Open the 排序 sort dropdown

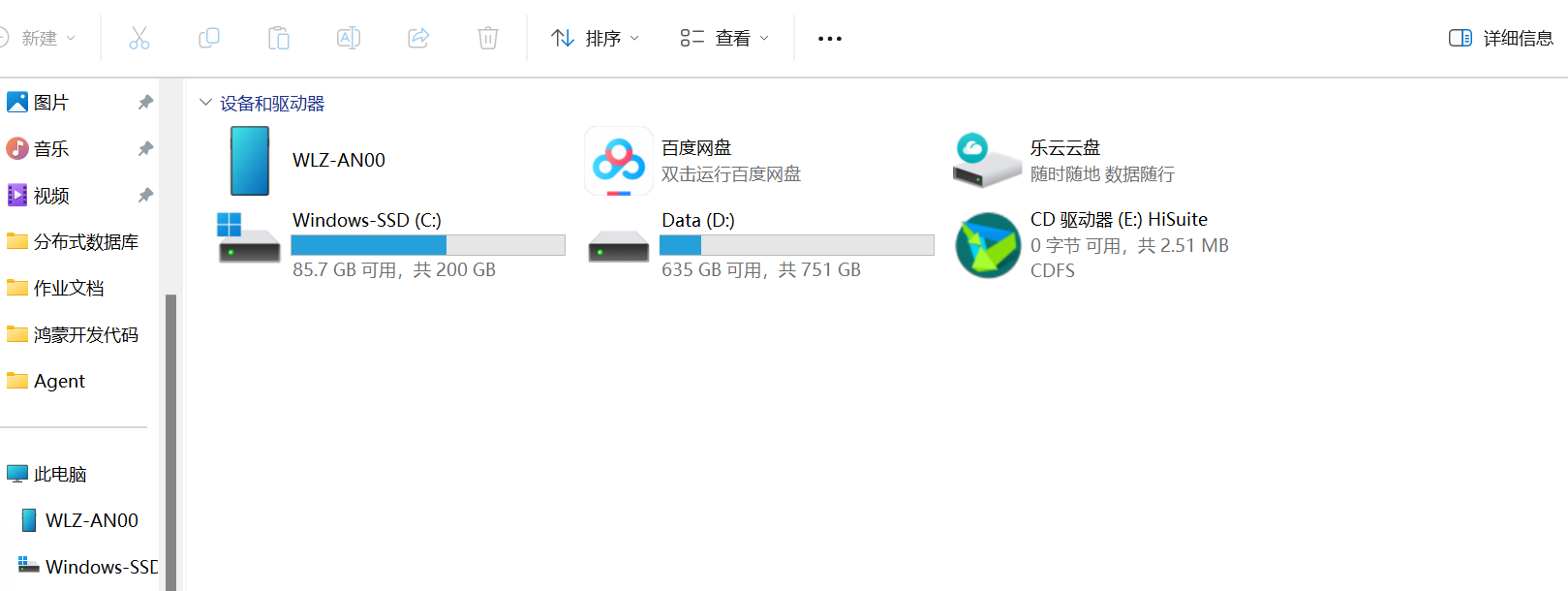tap(595, 38)
